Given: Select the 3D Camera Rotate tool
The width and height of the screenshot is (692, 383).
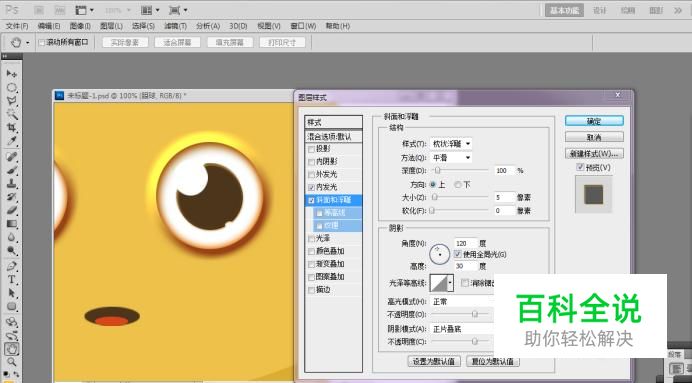Looking at the screenshot, I should point(11,335).
